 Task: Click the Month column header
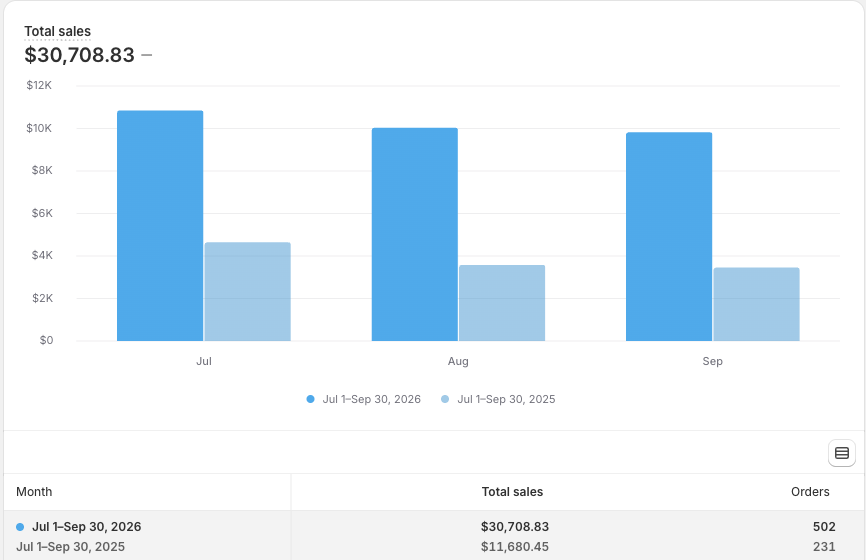34,492
